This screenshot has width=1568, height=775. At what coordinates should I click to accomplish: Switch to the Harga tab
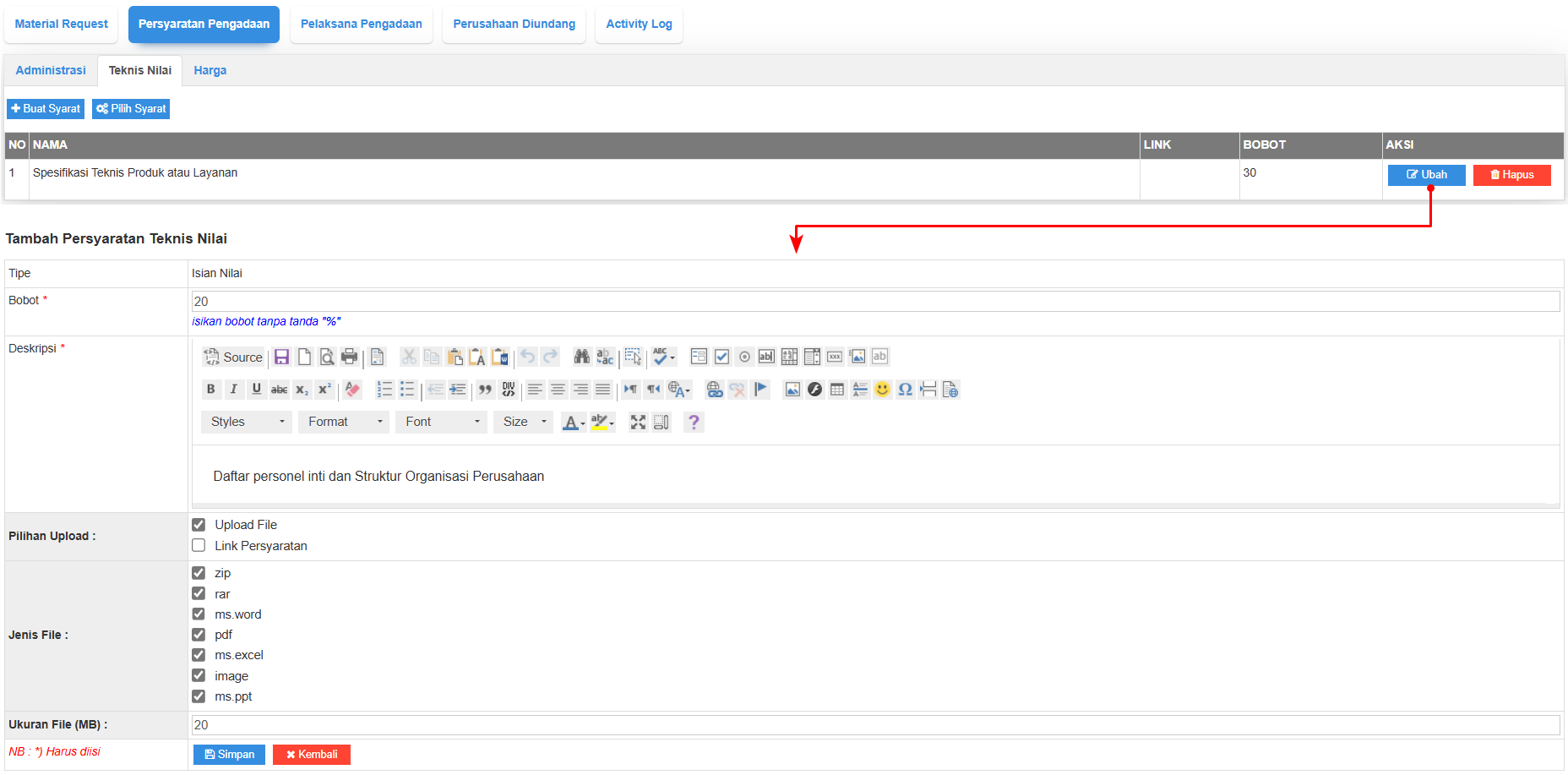tap(210, 71)
